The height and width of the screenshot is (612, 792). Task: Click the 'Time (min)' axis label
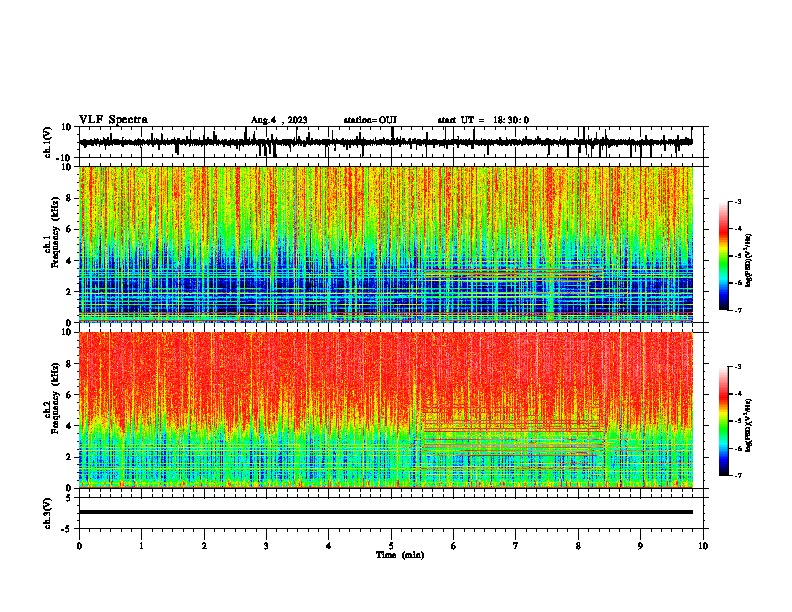[400, 555]
